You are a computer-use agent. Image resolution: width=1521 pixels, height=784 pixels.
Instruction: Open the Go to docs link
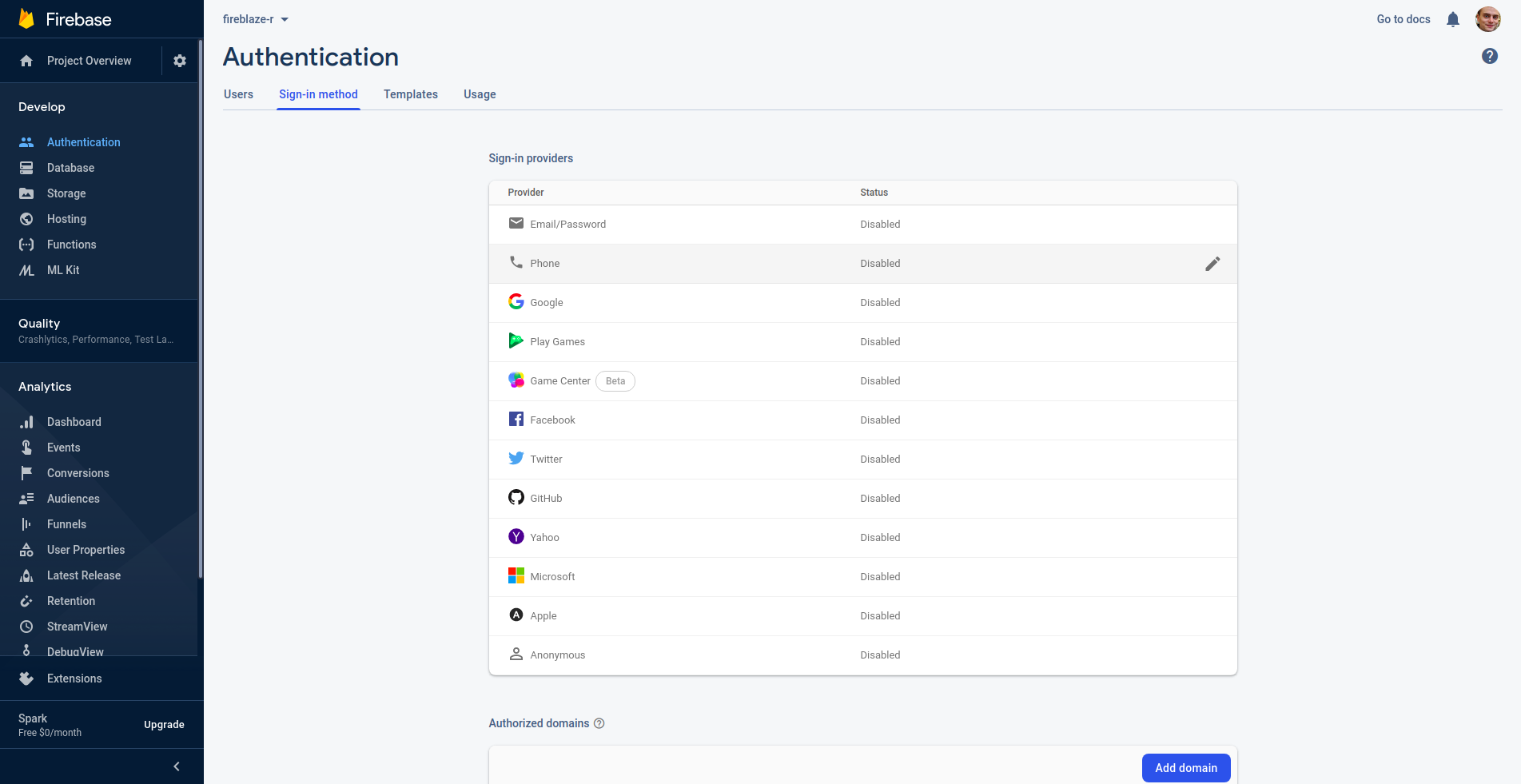(x=1404, y=19)
